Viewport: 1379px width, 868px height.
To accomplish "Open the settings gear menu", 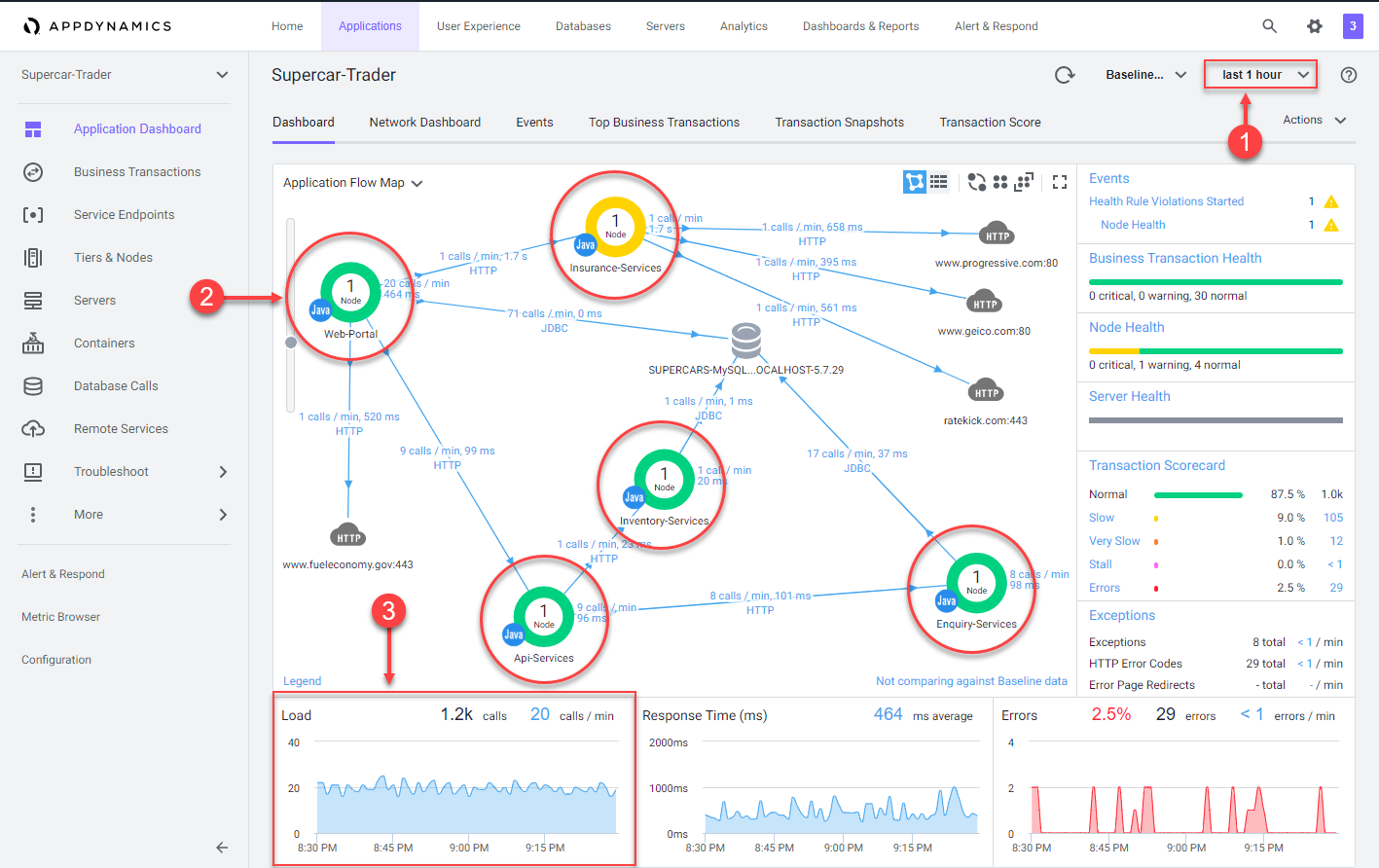I will [1315, 26].
